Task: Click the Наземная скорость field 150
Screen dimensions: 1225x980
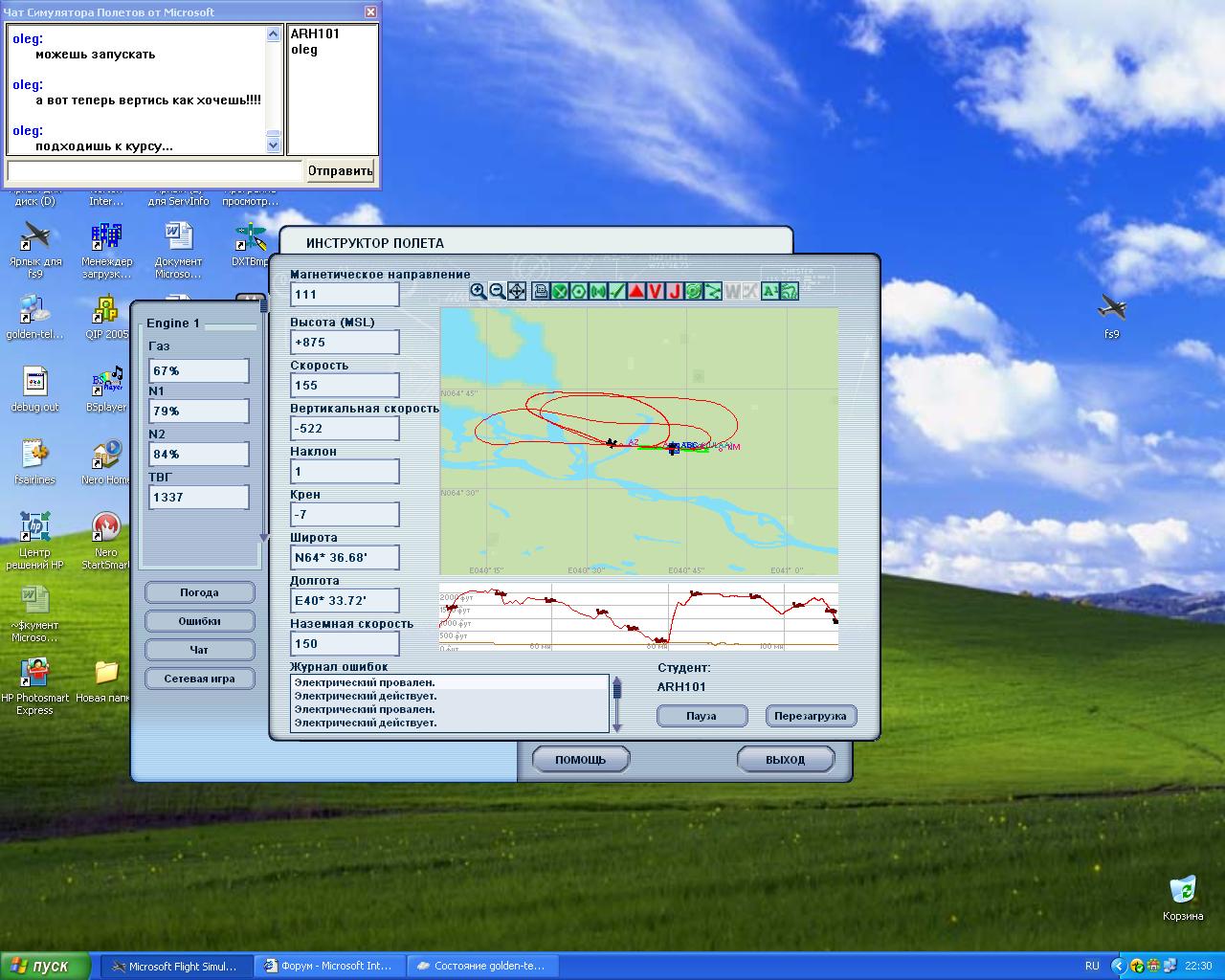Action: coord(345,643)
